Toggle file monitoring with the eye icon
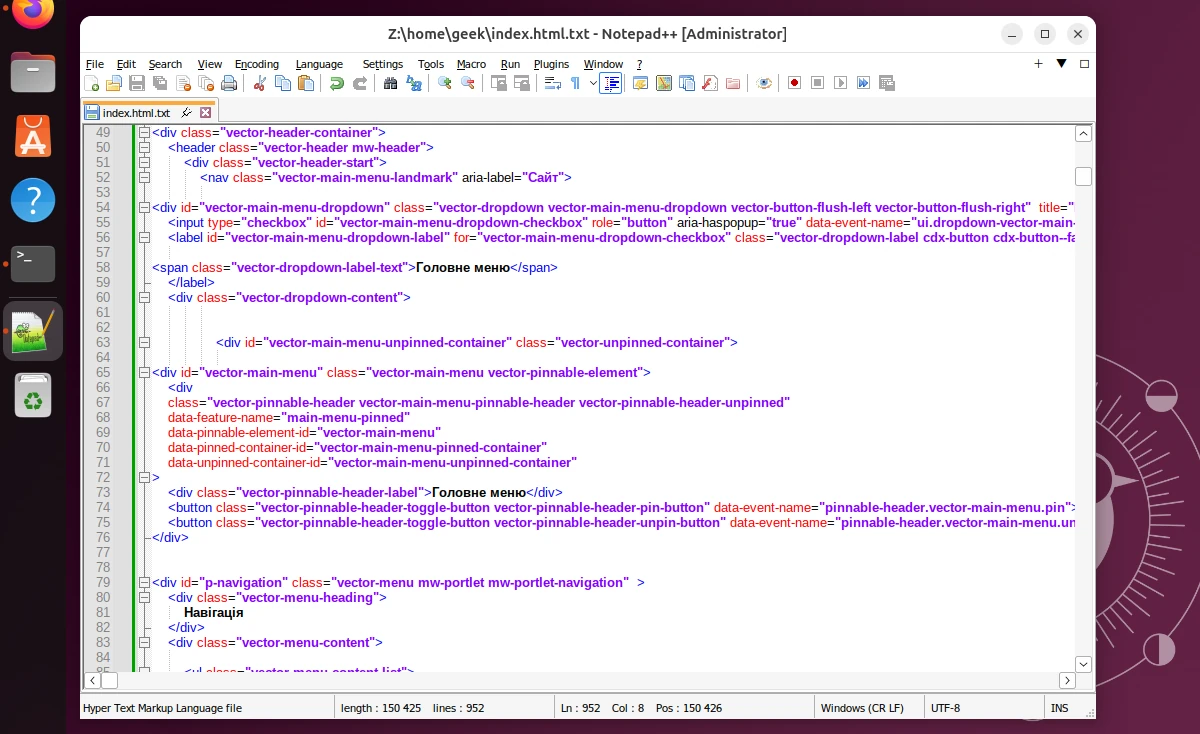The width and height of the screenshot is (1200, 734). pyautogui.click(x=765, y=83)
